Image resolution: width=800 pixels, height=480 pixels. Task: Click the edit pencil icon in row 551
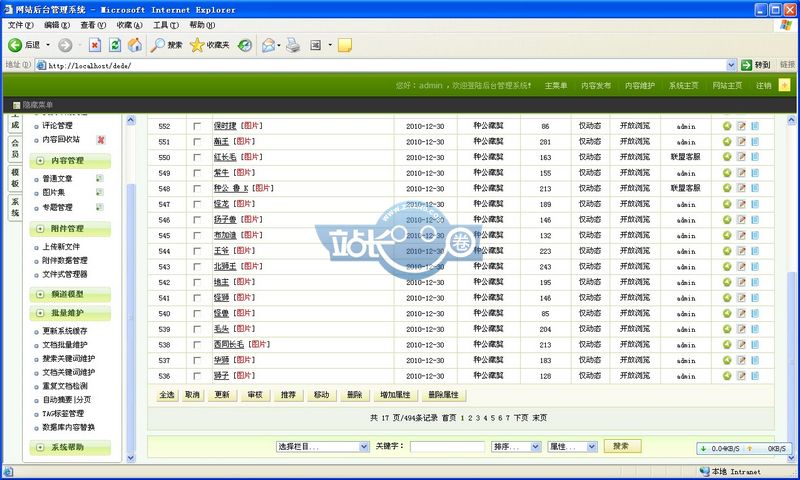click(741, 141)
